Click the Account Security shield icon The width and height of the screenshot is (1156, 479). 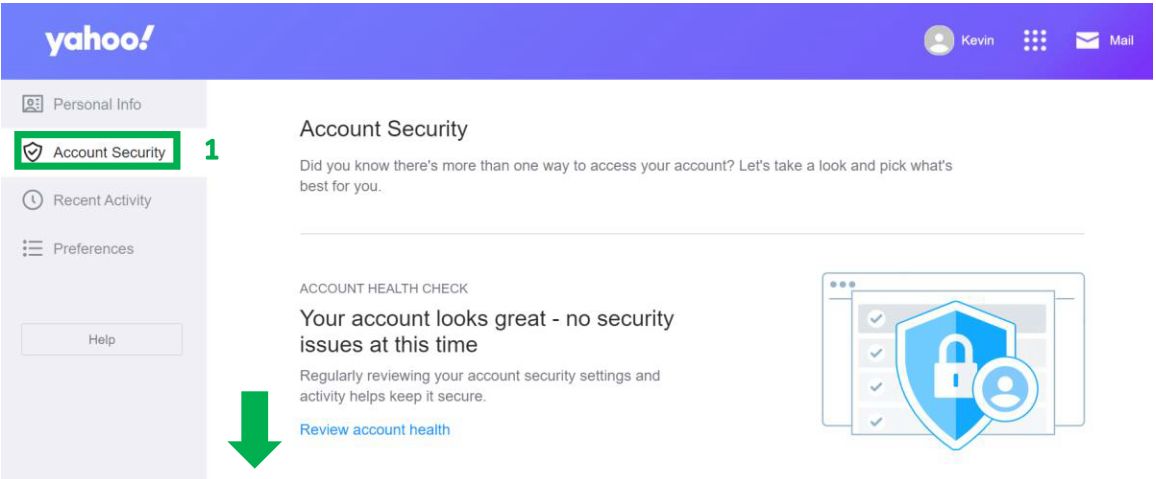32,153
